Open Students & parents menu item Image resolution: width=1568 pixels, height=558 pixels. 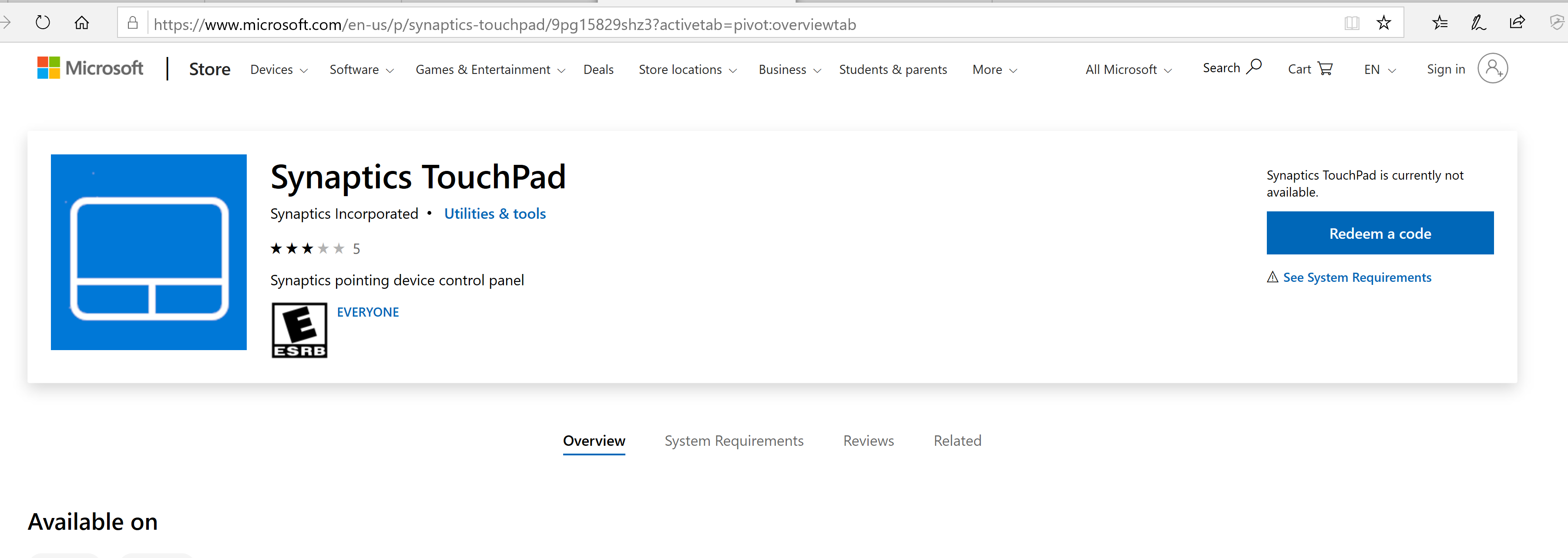tap(893, 70)
